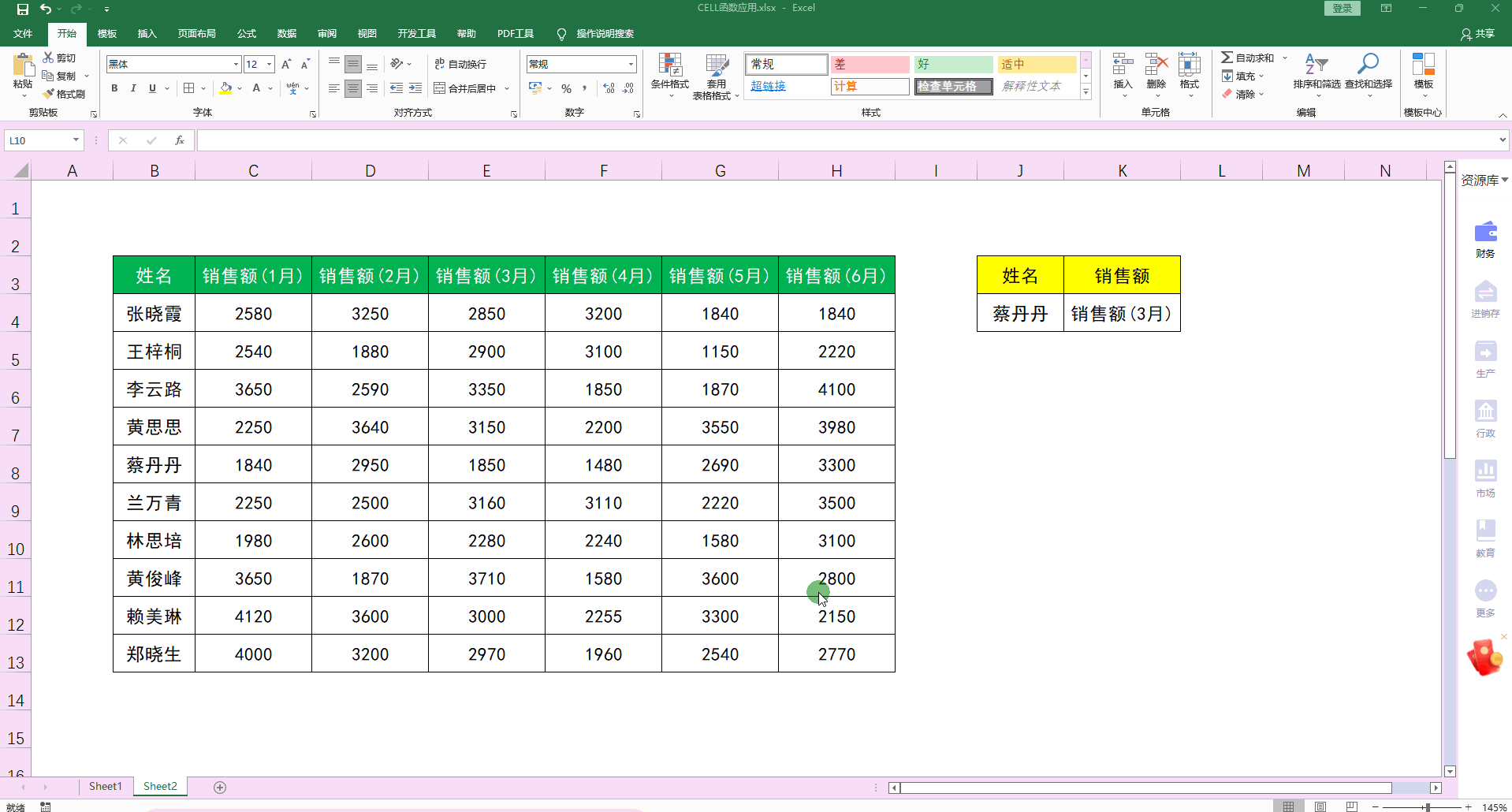Open the font name dropdown

click(236, 64)
